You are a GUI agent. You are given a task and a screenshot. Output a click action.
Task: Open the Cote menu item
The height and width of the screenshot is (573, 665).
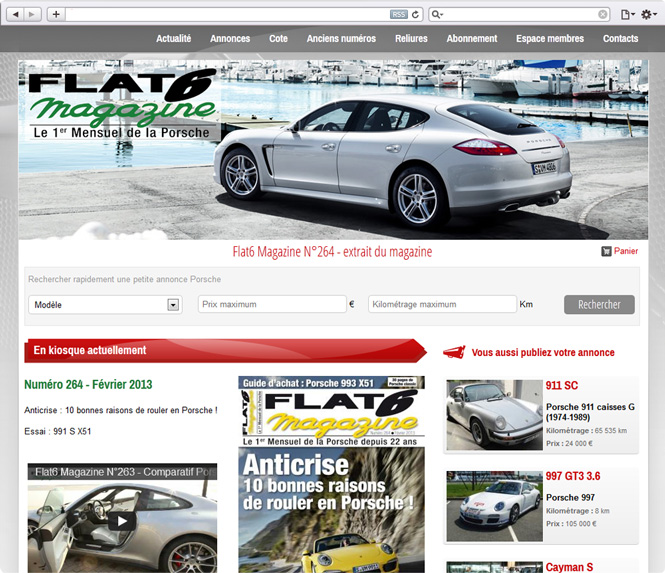(x=278, y=39)
